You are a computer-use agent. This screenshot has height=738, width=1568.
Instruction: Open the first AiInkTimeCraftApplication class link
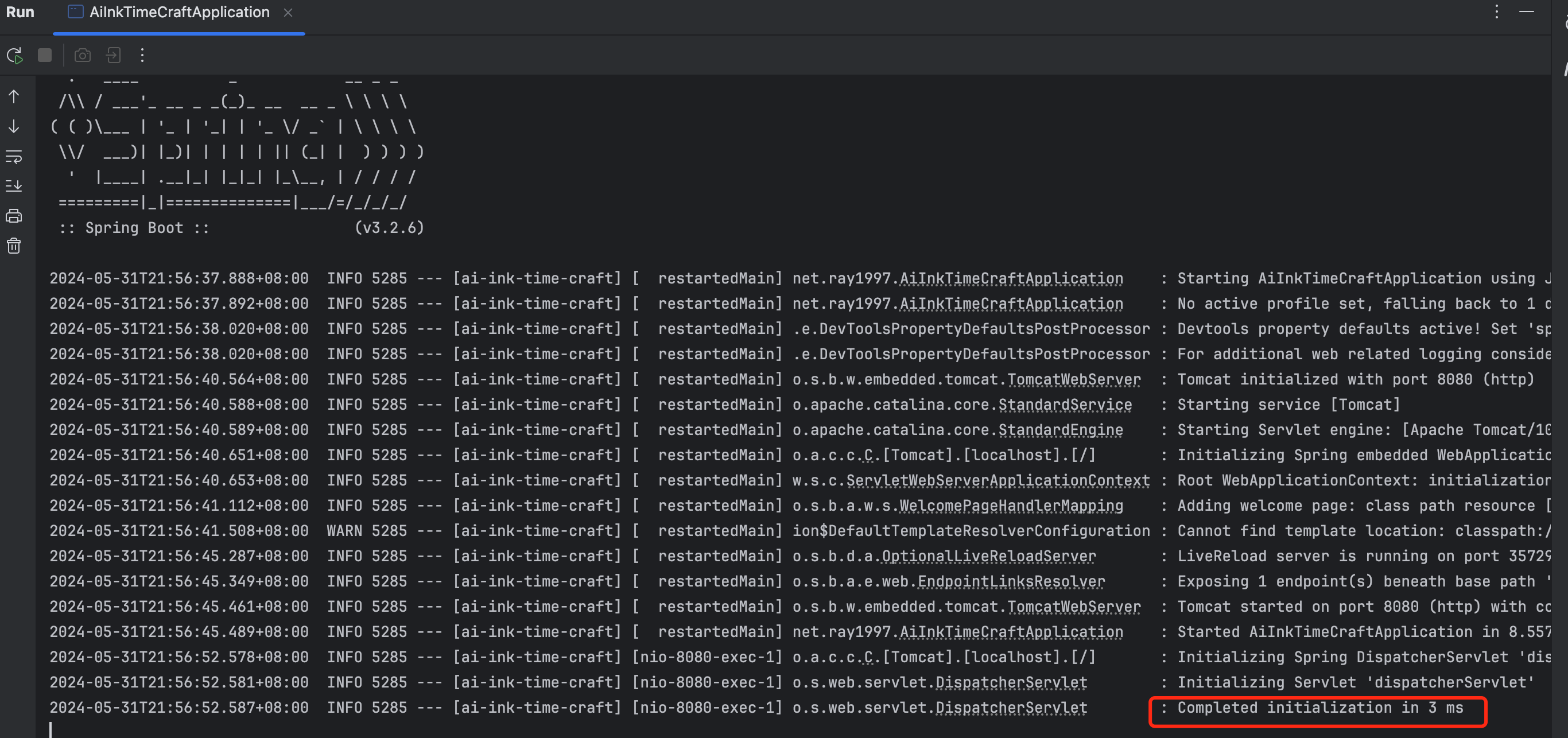pyautogui.click(x=1011, y=278)
